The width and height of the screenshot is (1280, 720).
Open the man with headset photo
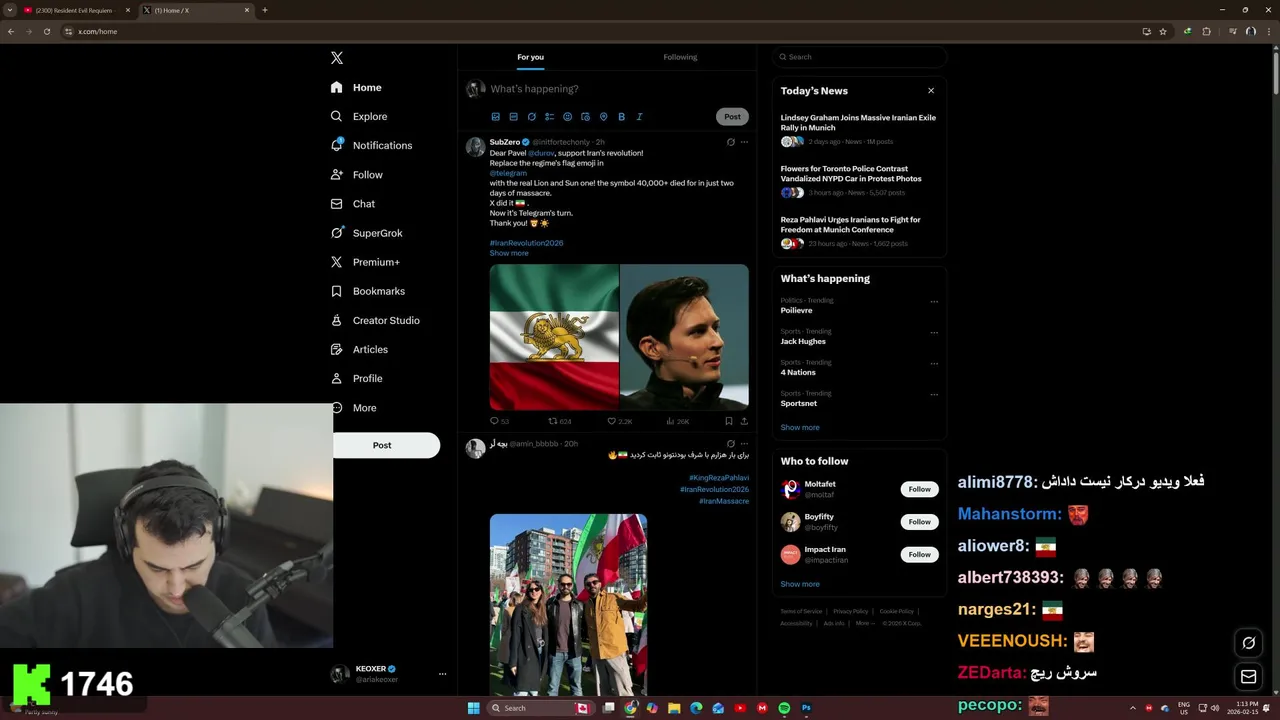click(684, 337)
